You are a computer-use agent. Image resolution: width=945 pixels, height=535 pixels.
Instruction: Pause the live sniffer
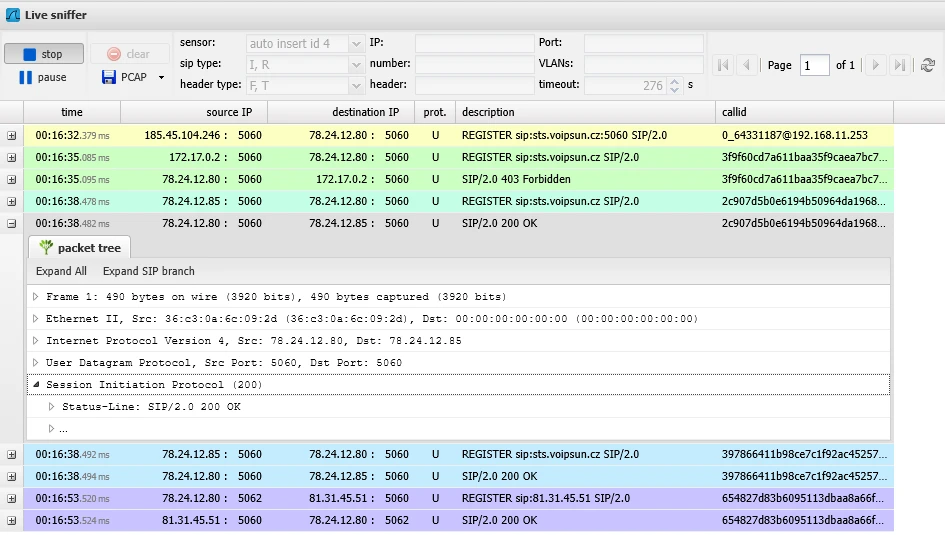[43, 77]
